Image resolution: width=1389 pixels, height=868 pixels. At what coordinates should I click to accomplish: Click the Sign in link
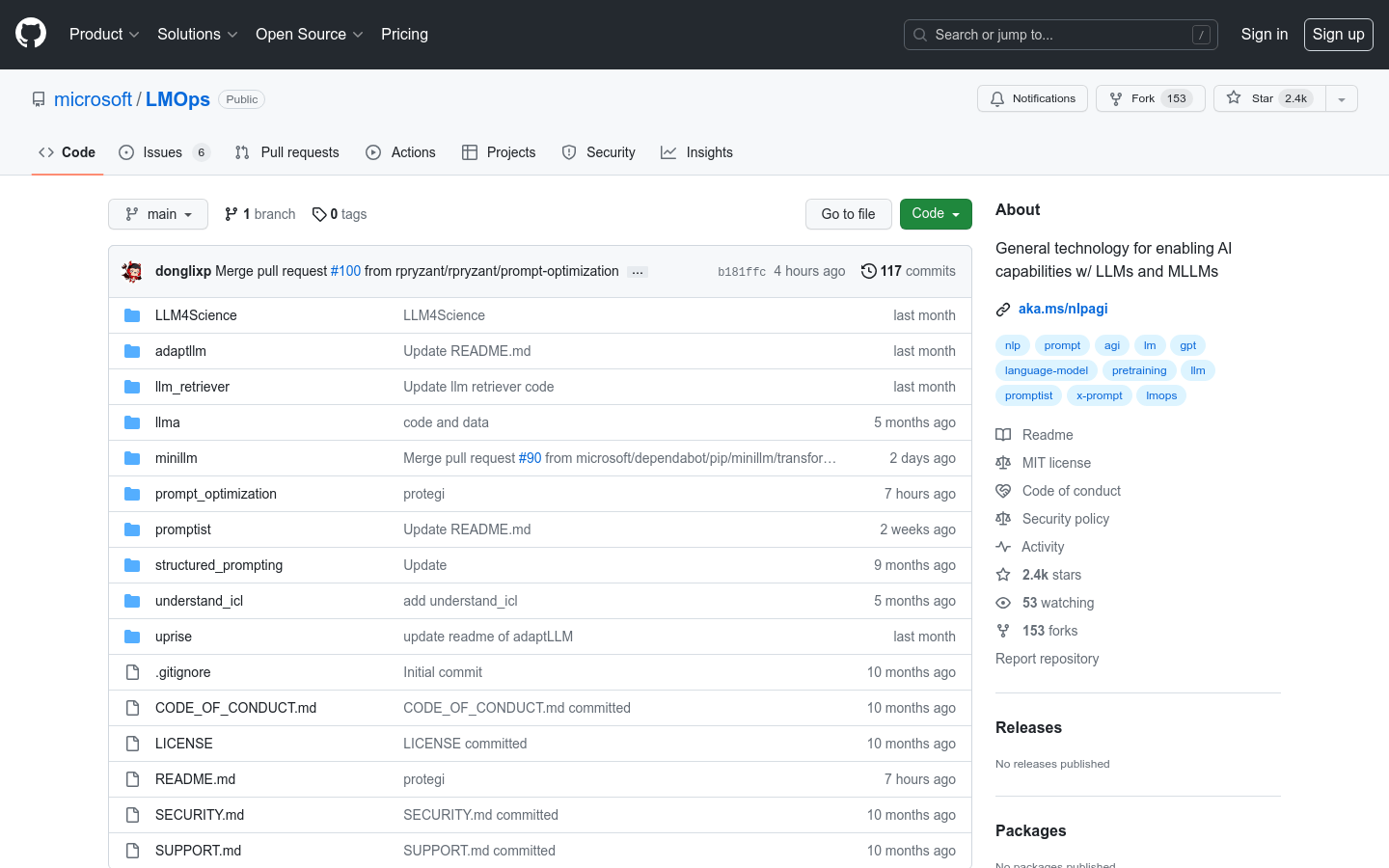point(1265,34)
